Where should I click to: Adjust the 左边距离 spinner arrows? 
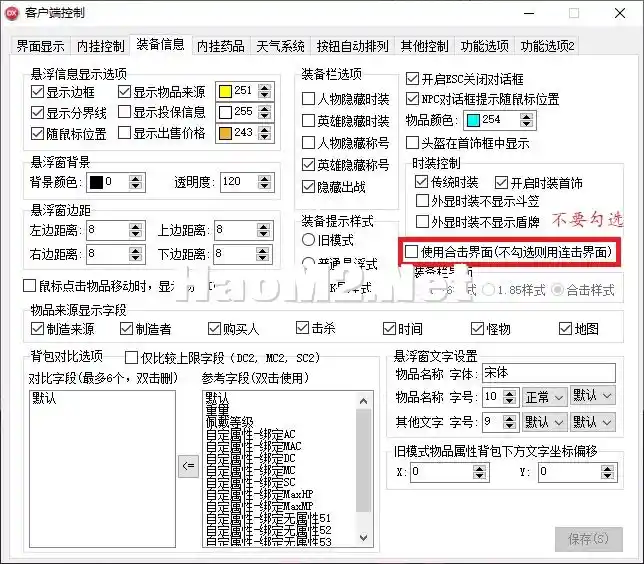tap(136, 230)
